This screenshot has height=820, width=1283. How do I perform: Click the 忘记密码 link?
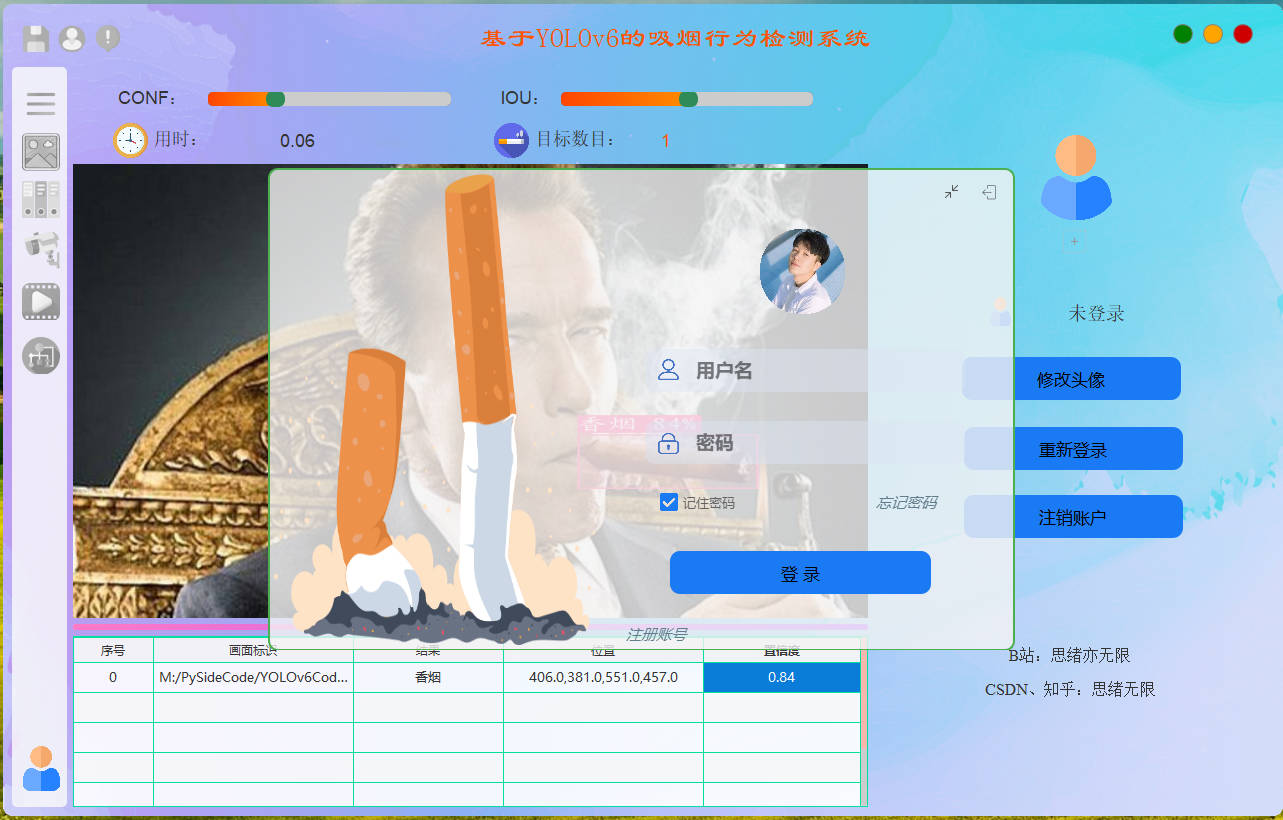pos(907,502)
